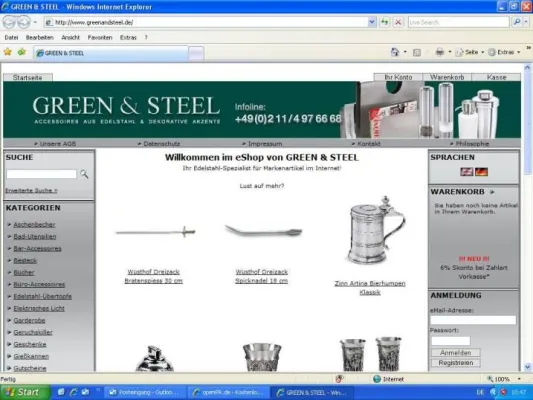Switch language with the English flag
Screen dimensions: 533x400
[x=466, y=172]
